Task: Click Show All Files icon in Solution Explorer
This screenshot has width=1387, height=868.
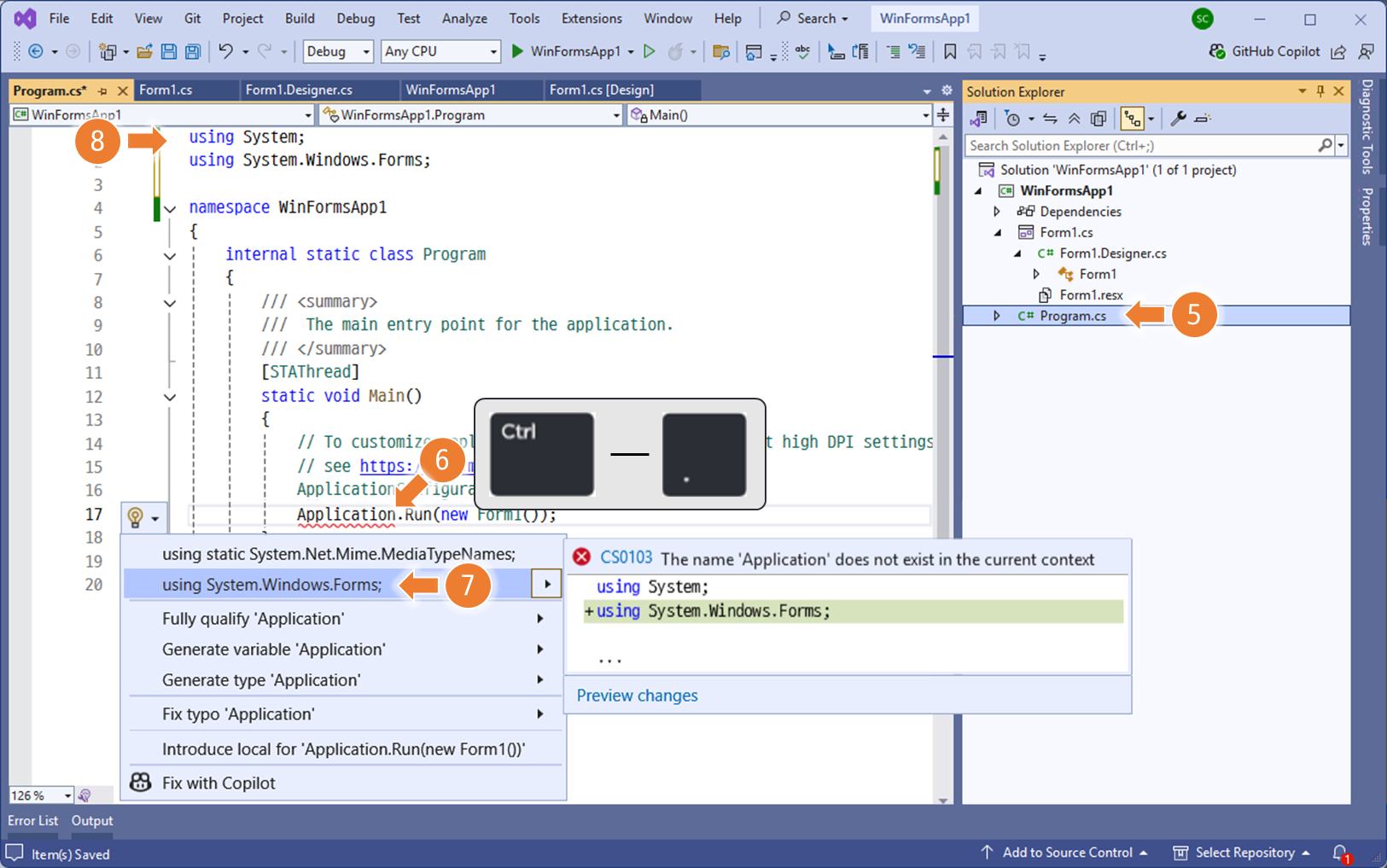Action: [1099, 119]
